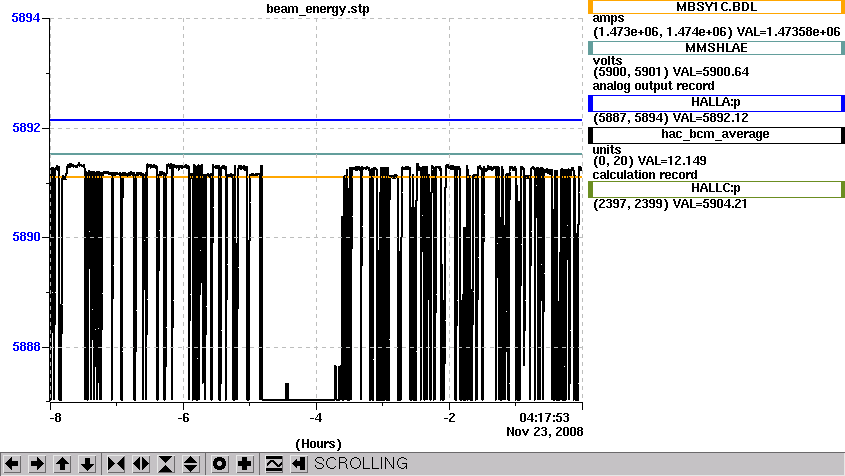Click the -2 hours axis tick label

coord(449,418)
